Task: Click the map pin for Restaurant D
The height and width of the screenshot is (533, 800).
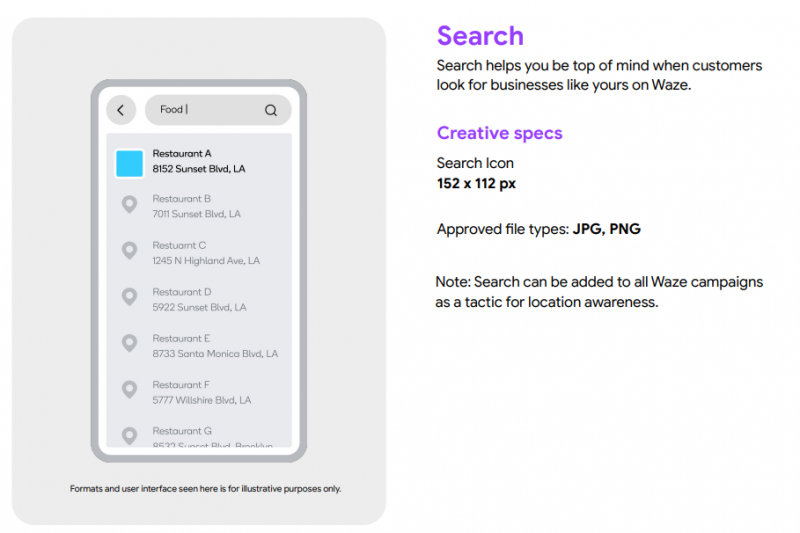Action: (129, 297)
